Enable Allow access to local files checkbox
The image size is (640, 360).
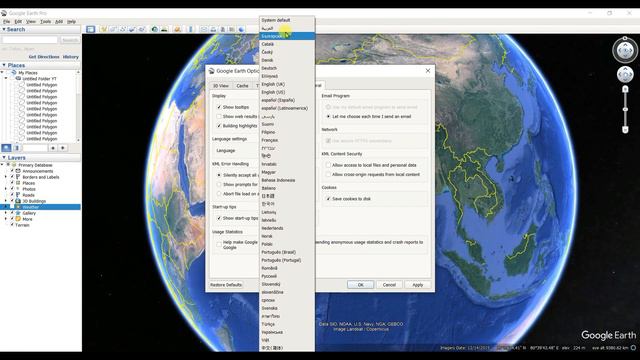[x=328, y=165]
